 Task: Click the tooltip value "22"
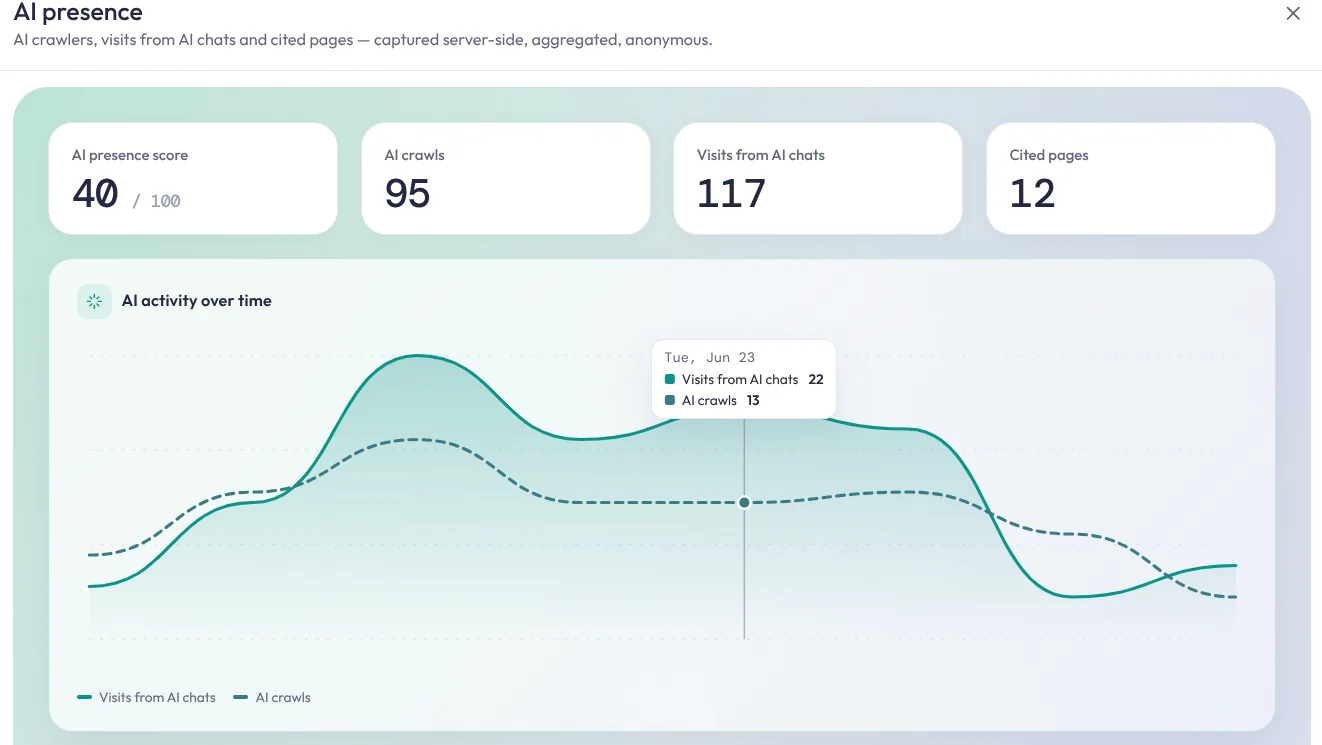pos(816,380)
